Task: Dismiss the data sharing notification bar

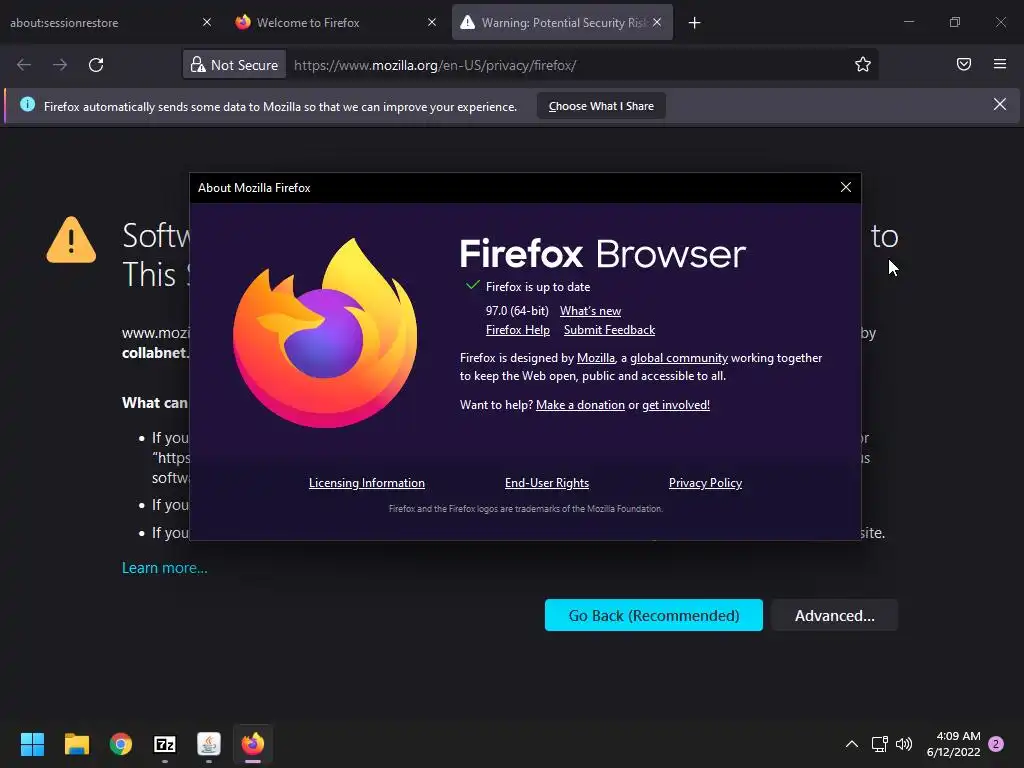Action: point(1000,104)
